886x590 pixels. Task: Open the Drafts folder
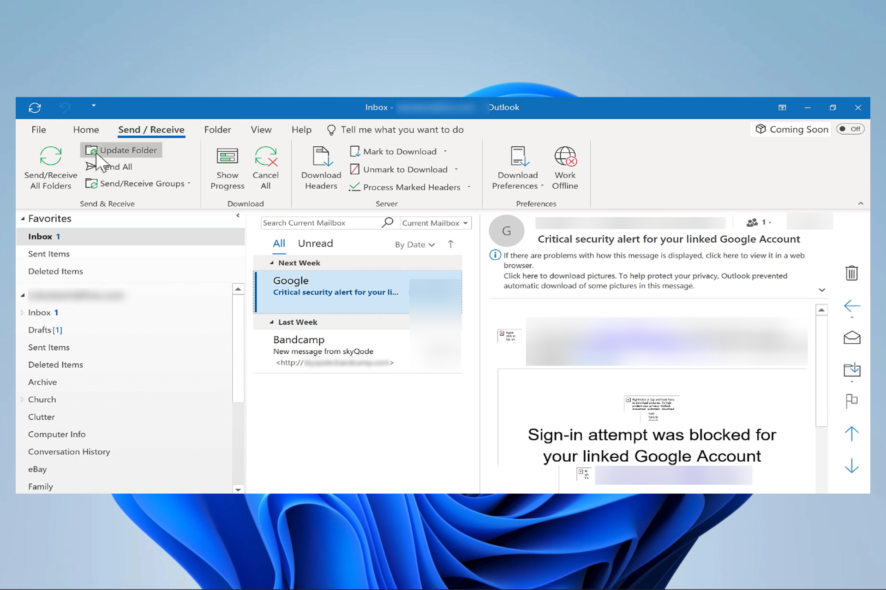[45, 330]
